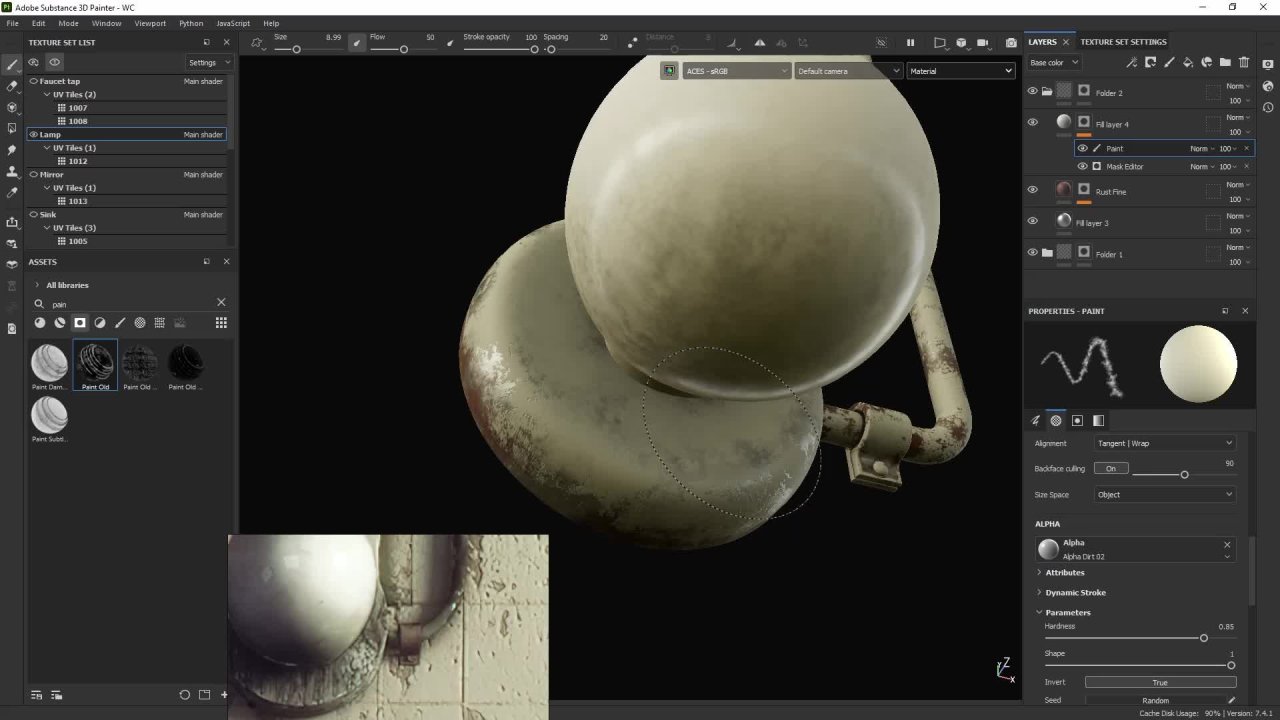Open the Base color channel dropdown
This screenshot has height=720, width=1280.
click(1053, 62)
